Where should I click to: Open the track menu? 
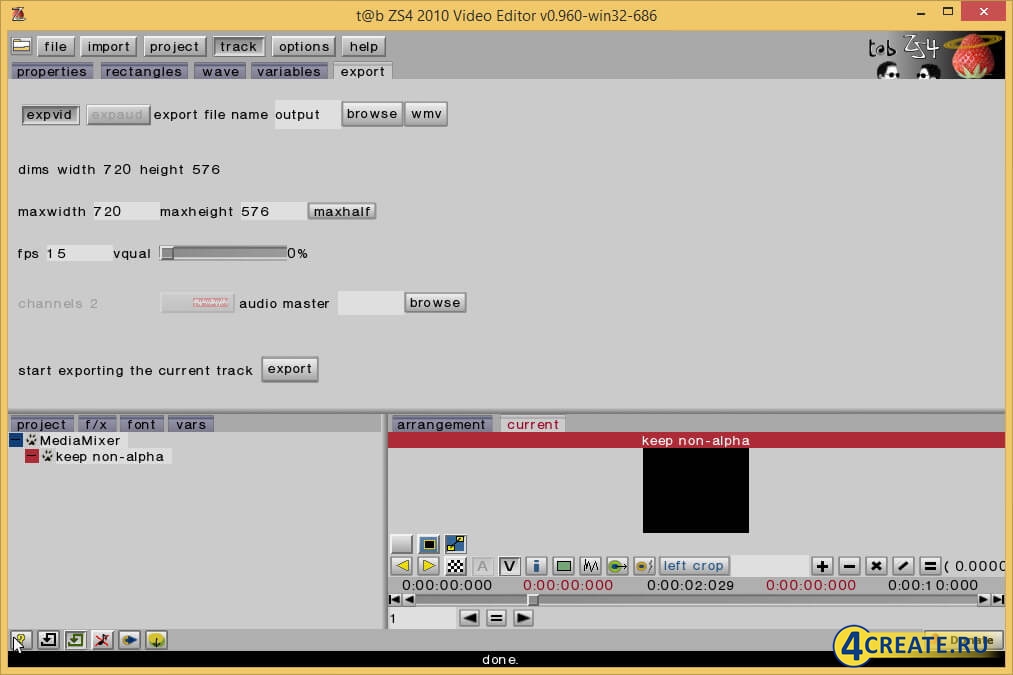coord(238,45)
